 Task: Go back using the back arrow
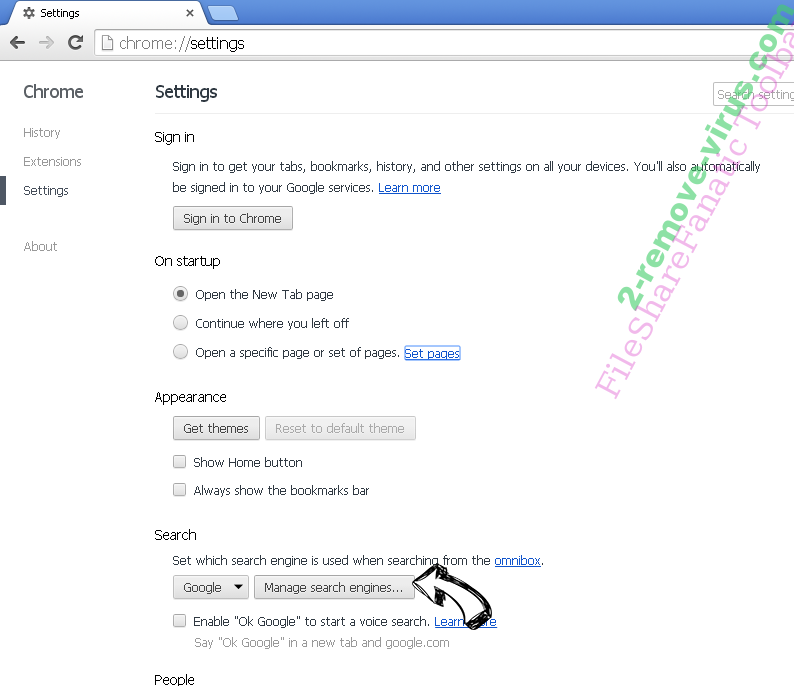pos(18,43)
